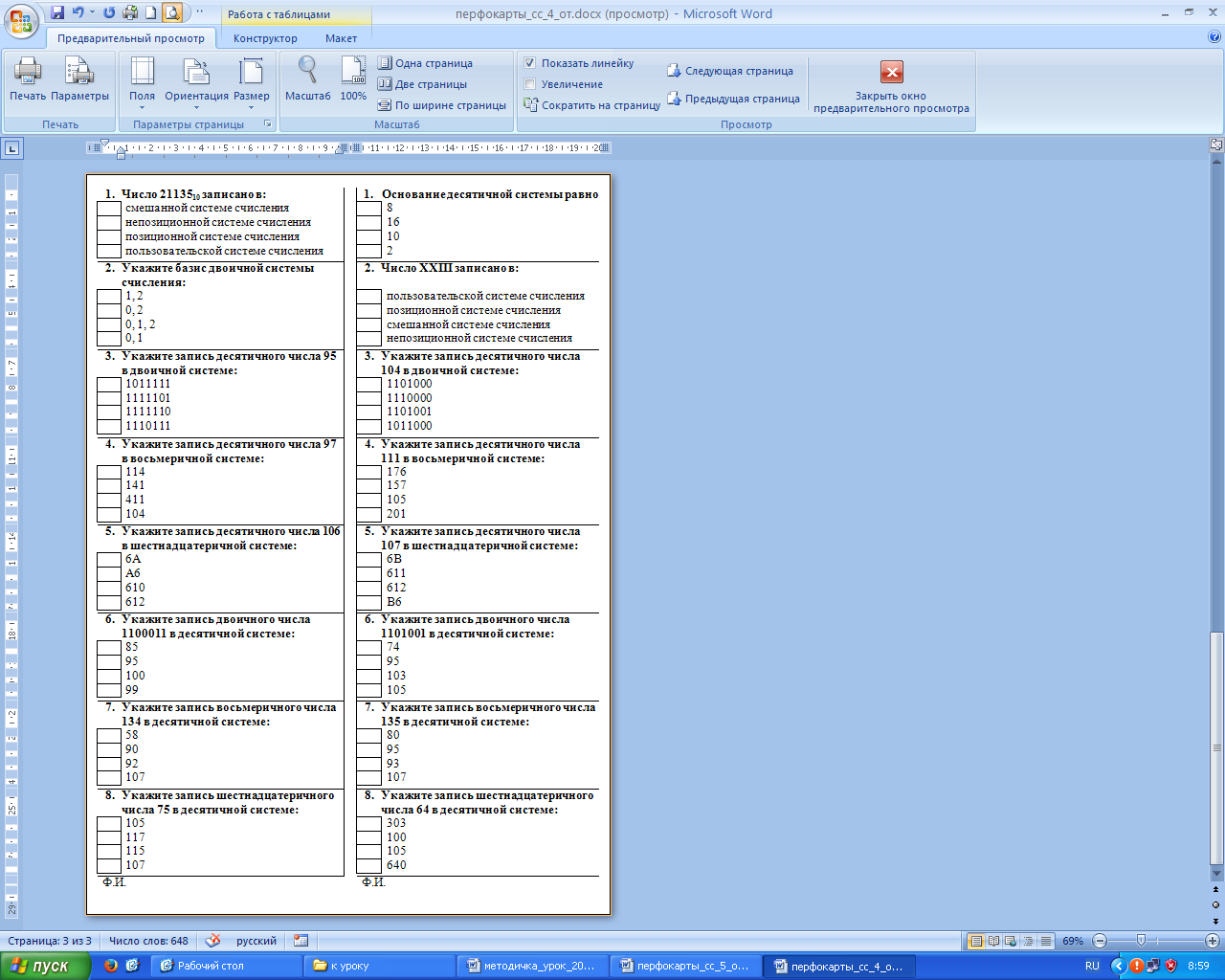Image resolution: width=1225 pixels, height=980 pixels.
Task: Go to Предыдущая страница
Action: (733, 99)
